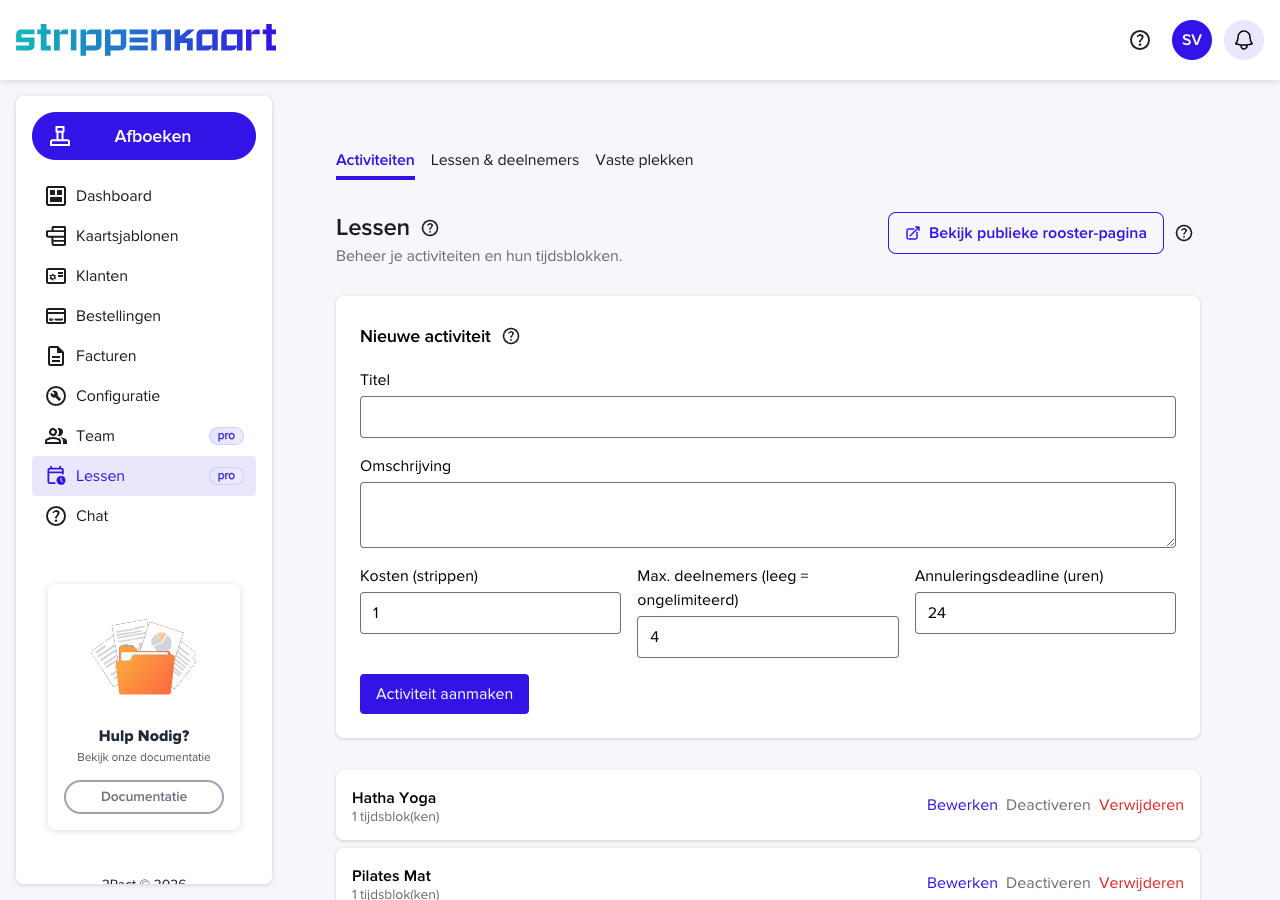Viewport: 1280px width, 900px height.
Task: Open the SV user avatar menu
Action: point(1192,40)
